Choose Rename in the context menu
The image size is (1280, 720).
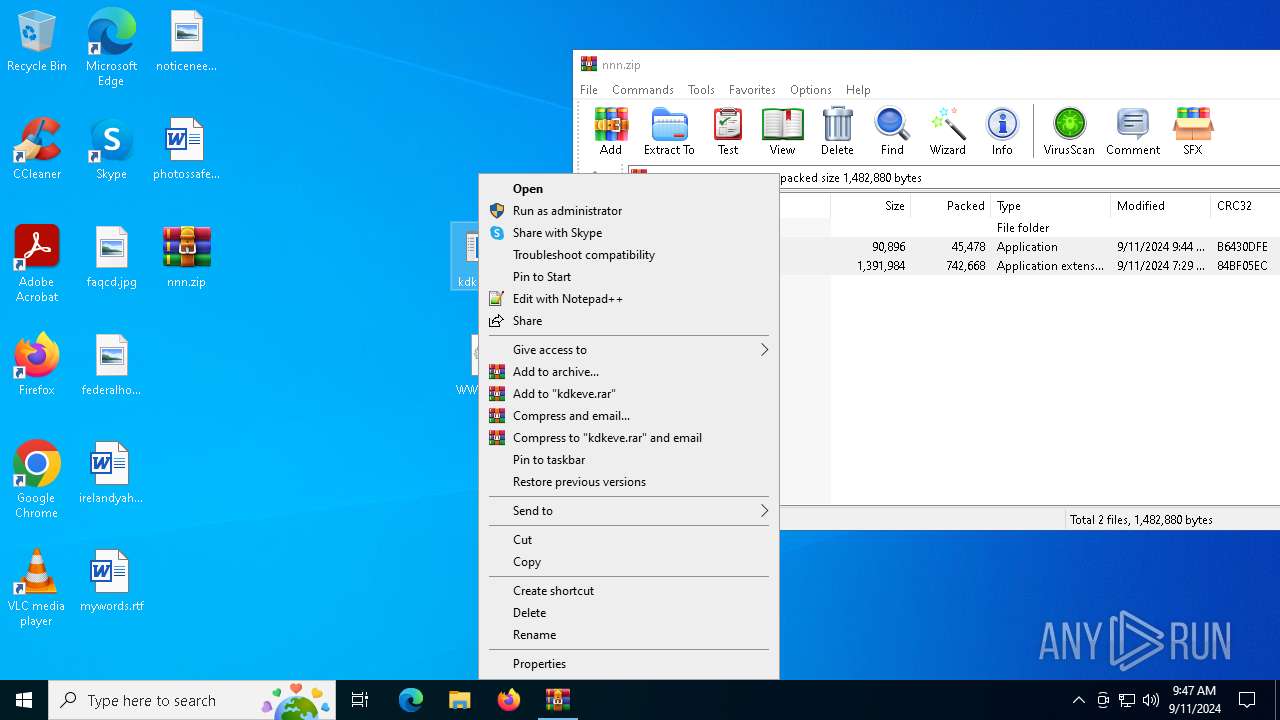click(629, 635)
